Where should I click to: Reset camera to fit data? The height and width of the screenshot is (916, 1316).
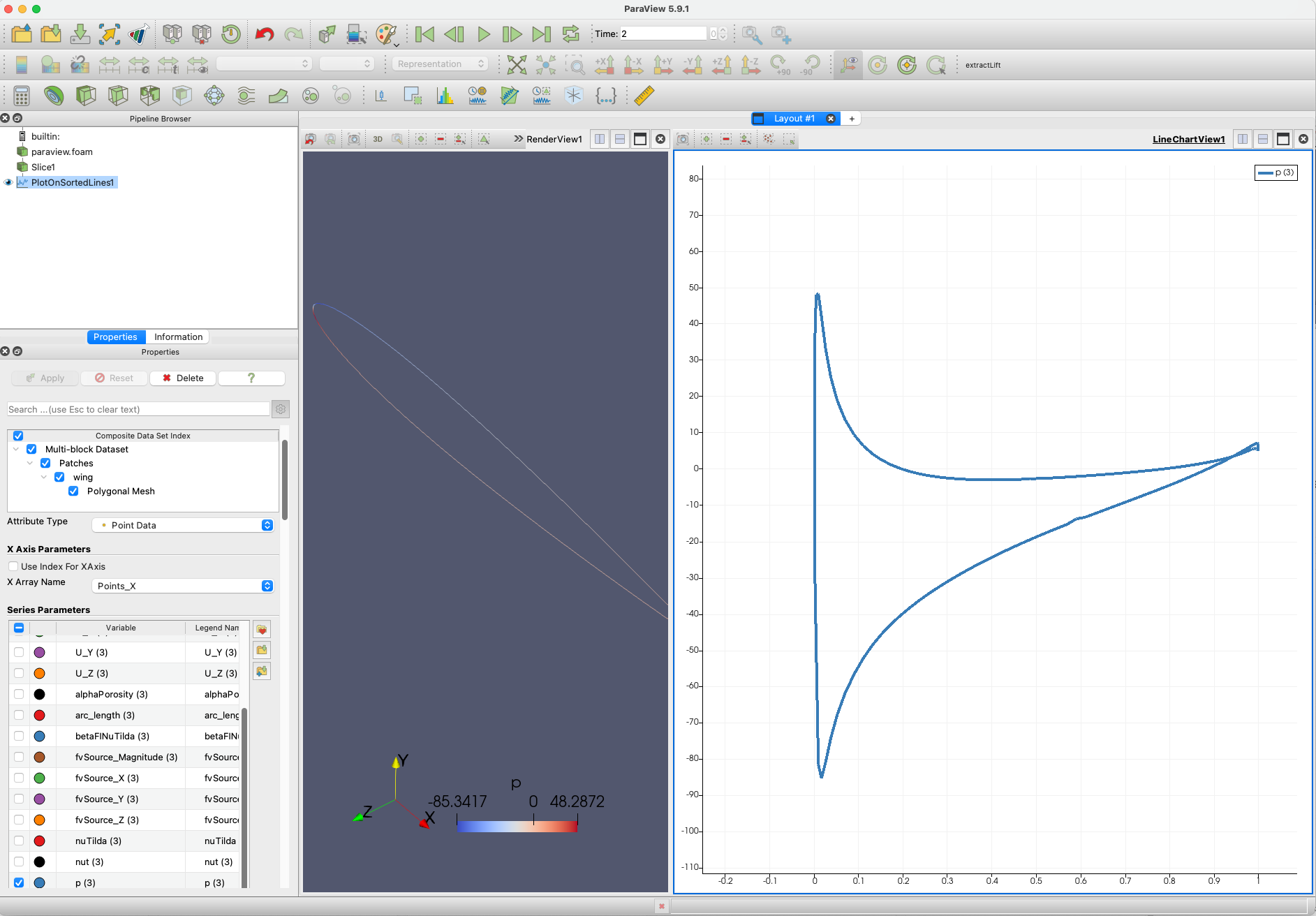point(517,64)
